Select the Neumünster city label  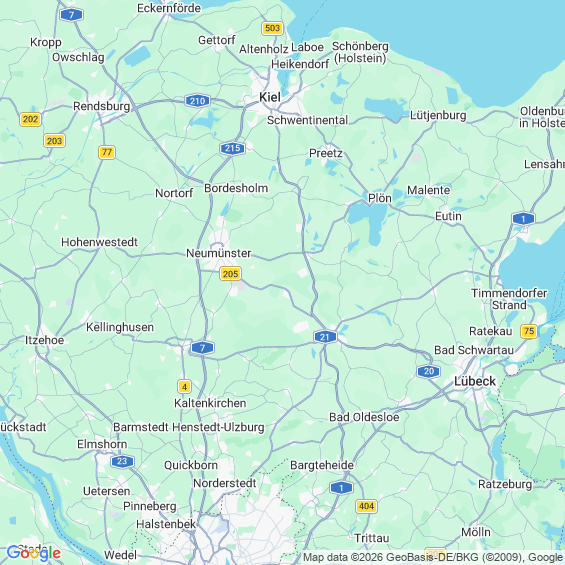pos(218,253)
